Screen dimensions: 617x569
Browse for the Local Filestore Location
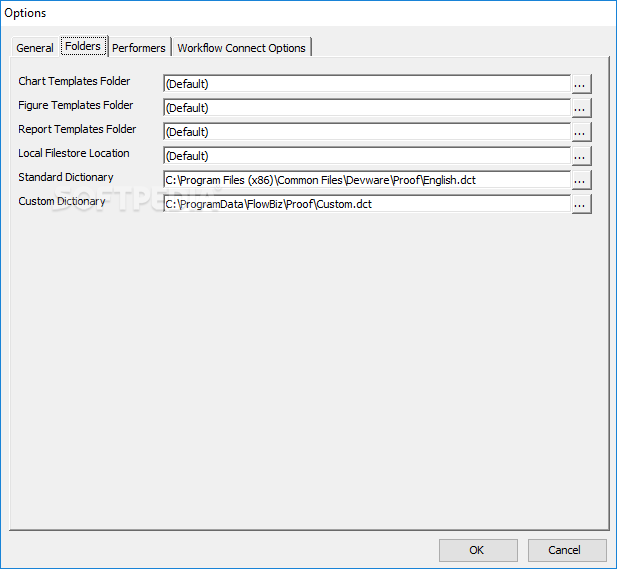[x=581, y=156]
